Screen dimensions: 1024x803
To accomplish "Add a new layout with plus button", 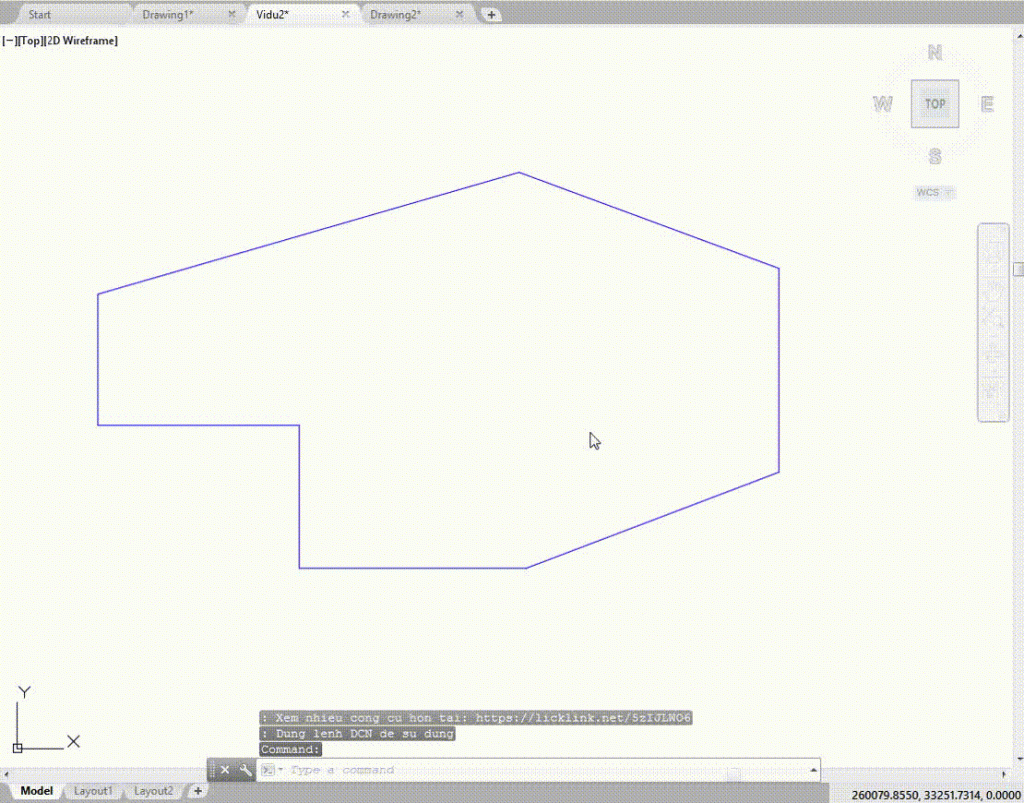I will click(x=197, y=791).
